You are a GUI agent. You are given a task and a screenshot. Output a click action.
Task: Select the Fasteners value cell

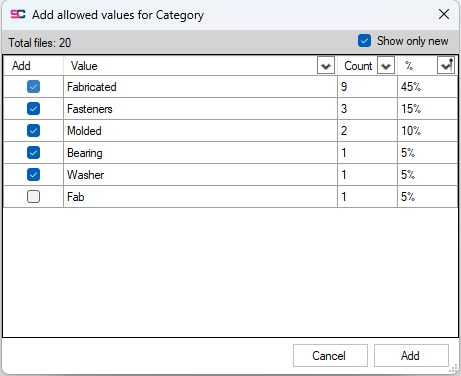[200, 109]
